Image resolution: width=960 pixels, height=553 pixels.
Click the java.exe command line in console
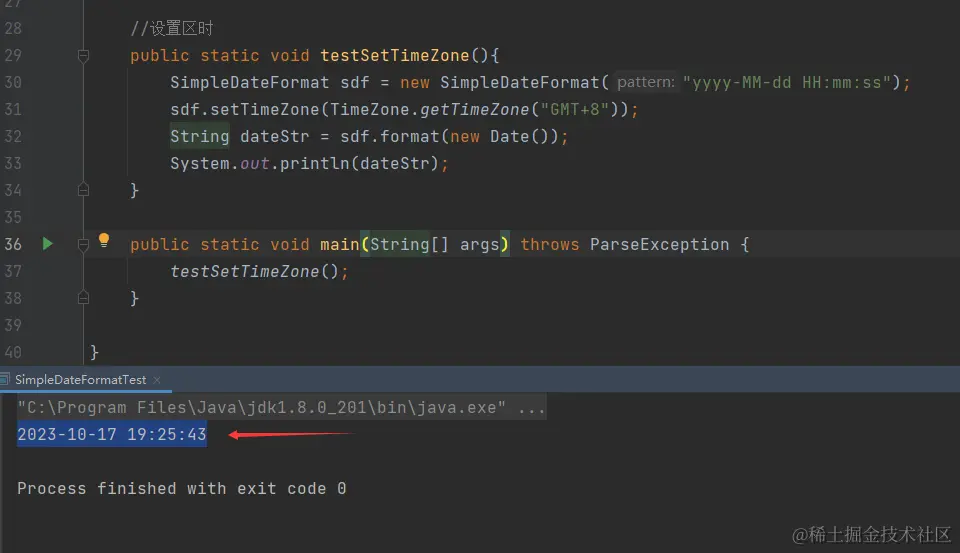281,407
